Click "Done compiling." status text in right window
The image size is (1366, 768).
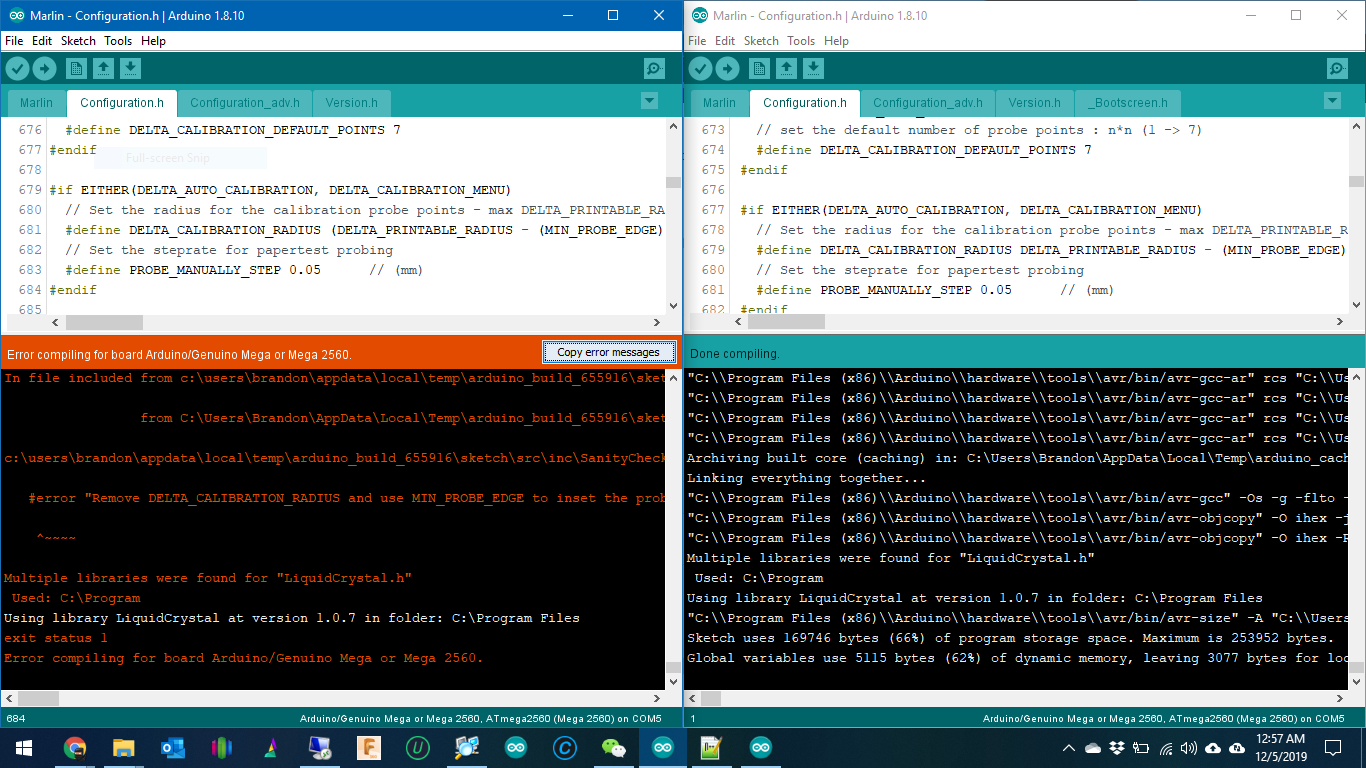pyautogui.click(x=735, y=354)
